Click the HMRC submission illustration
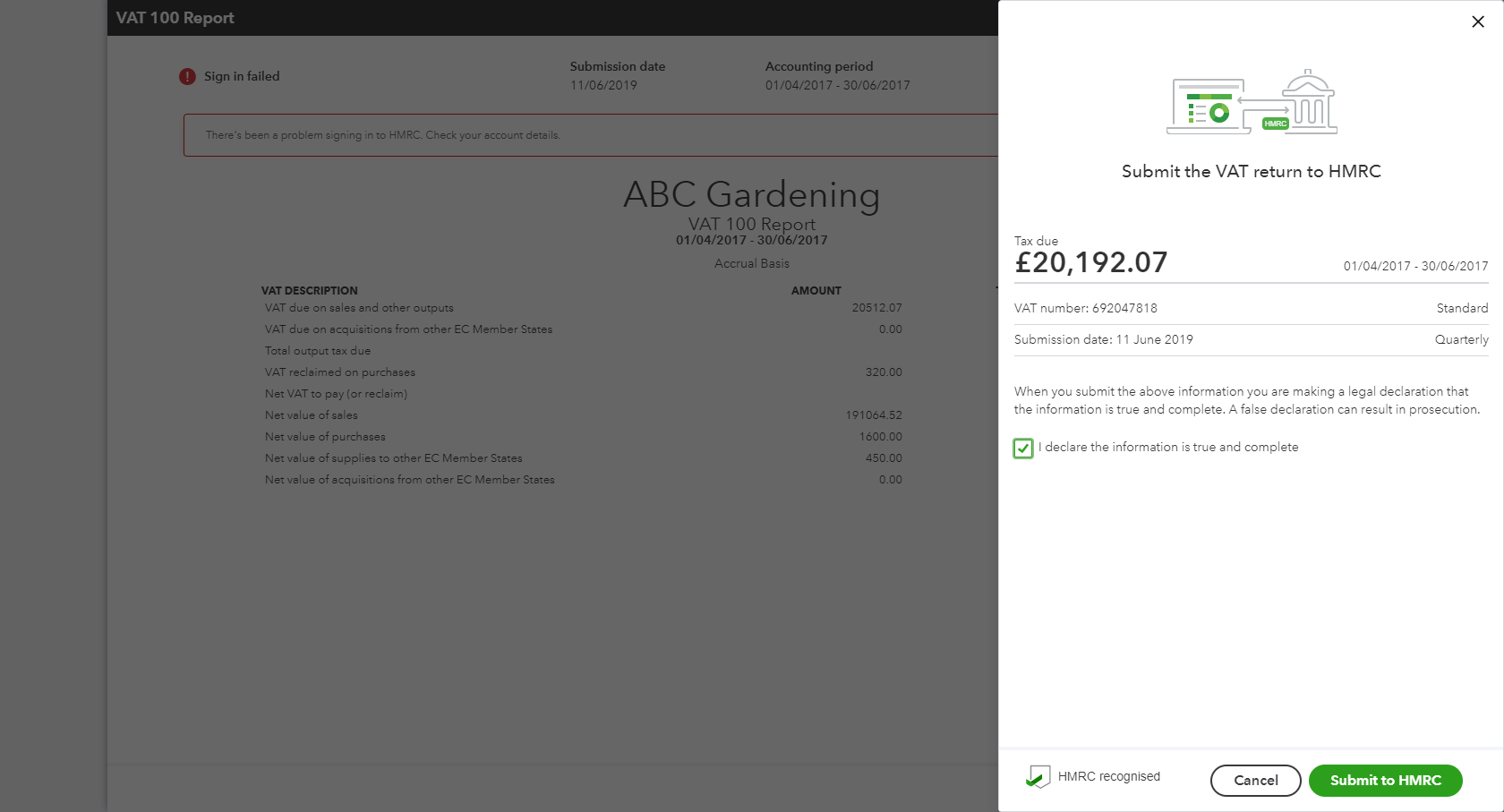This screenshot has height=812, width=1504. [x=1252, y=102]
